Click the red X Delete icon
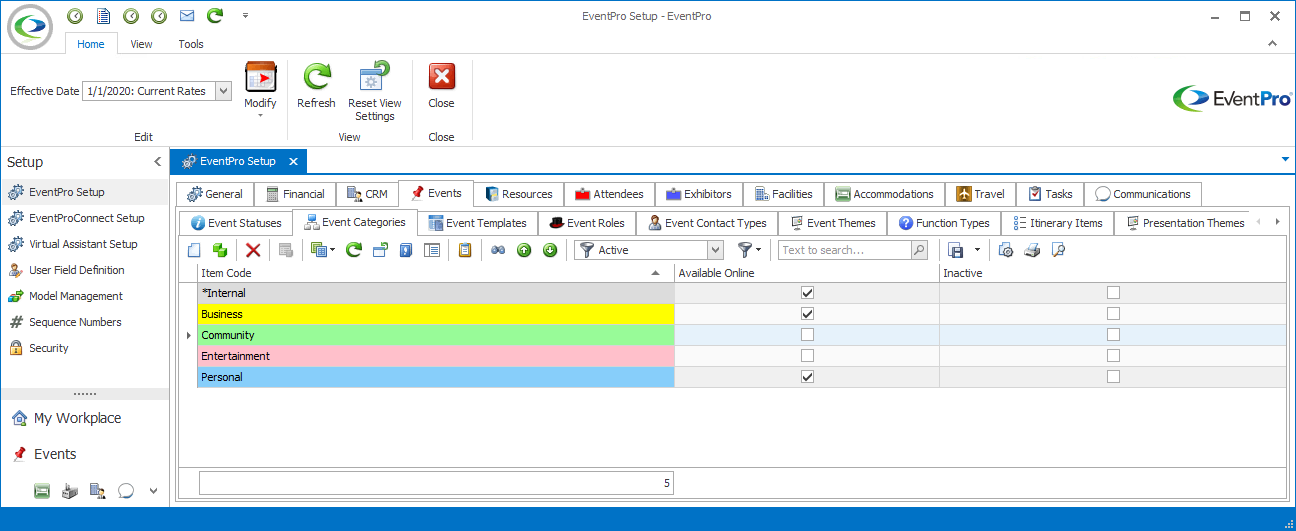The height and width of the screenshot is (531, 1296). [253, 250]
